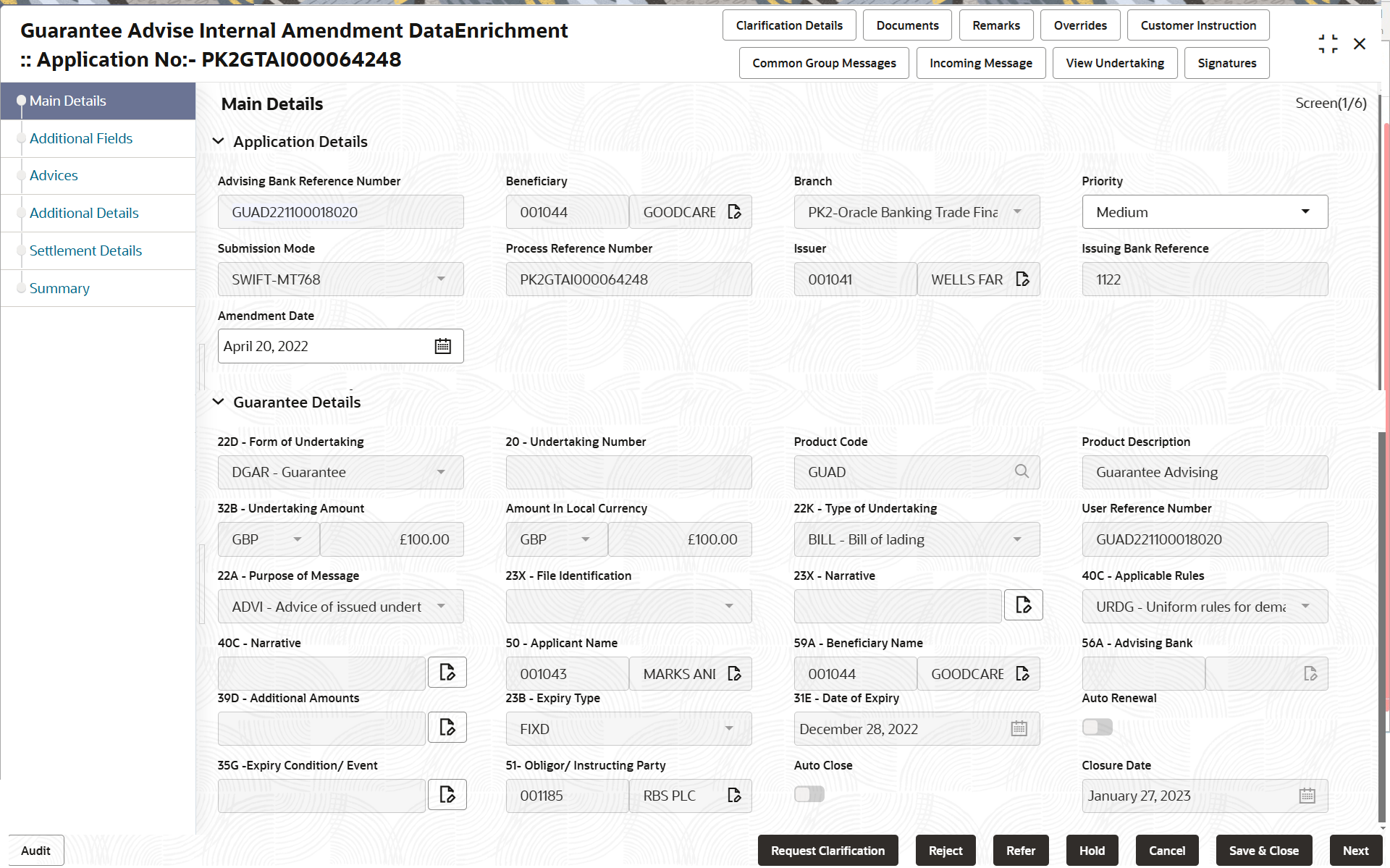Open the Additional Fields step
The height and width of the screenshot is (868, 1390).
81,138
